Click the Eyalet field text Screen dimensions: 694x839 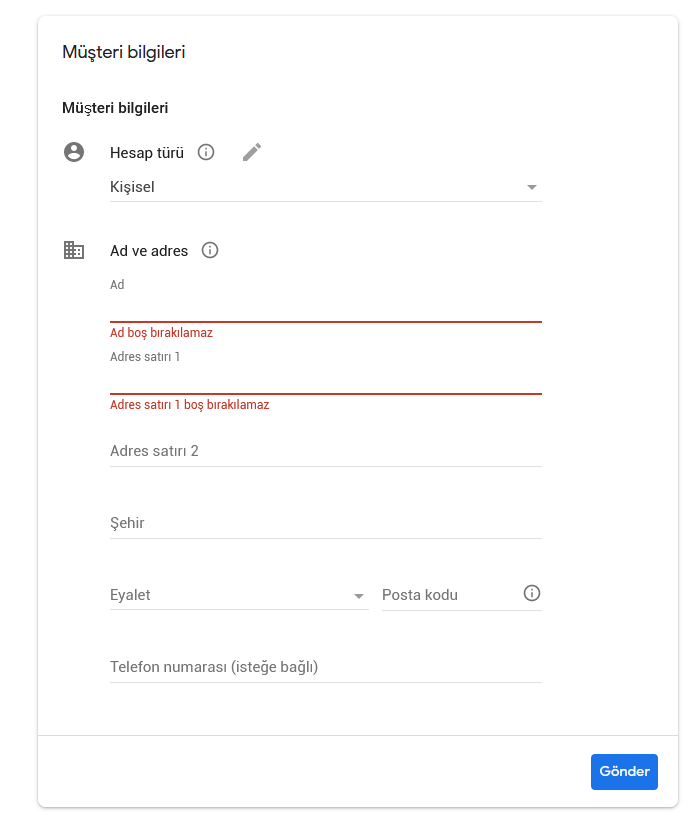coord(130,595)
